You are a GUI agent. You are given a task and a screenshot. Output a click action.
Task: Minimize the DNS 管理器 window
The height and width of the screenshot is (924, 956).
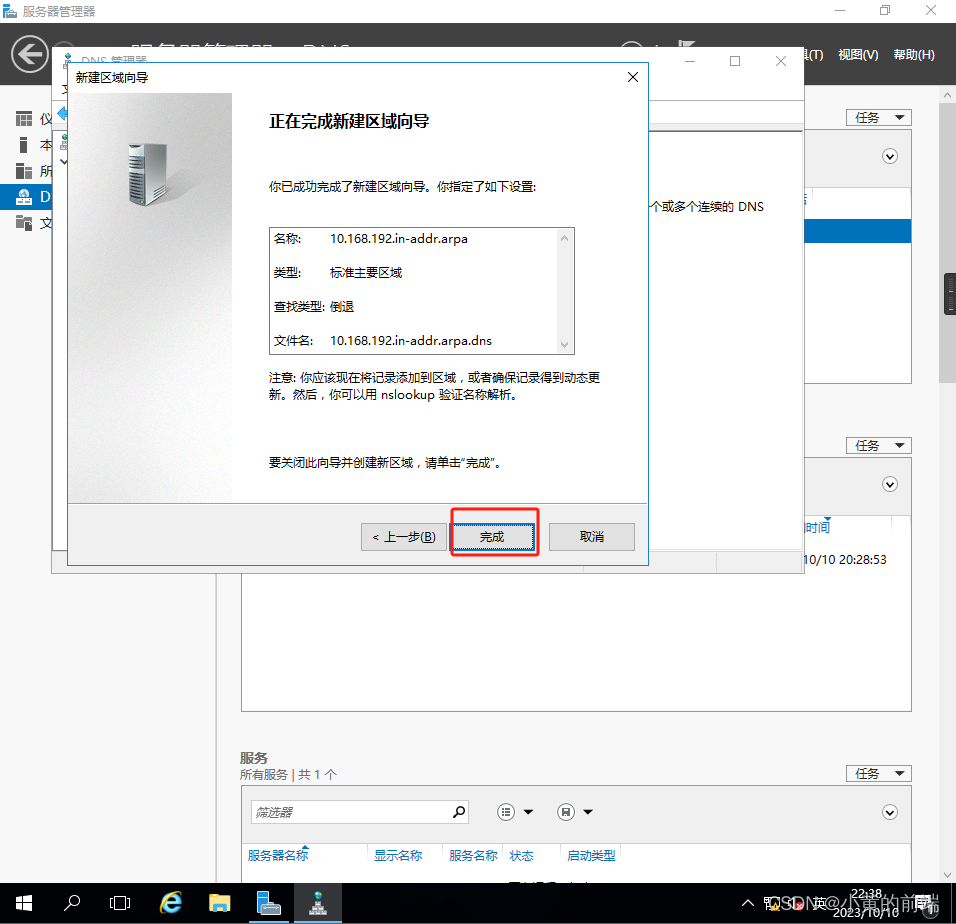(690, 61)
